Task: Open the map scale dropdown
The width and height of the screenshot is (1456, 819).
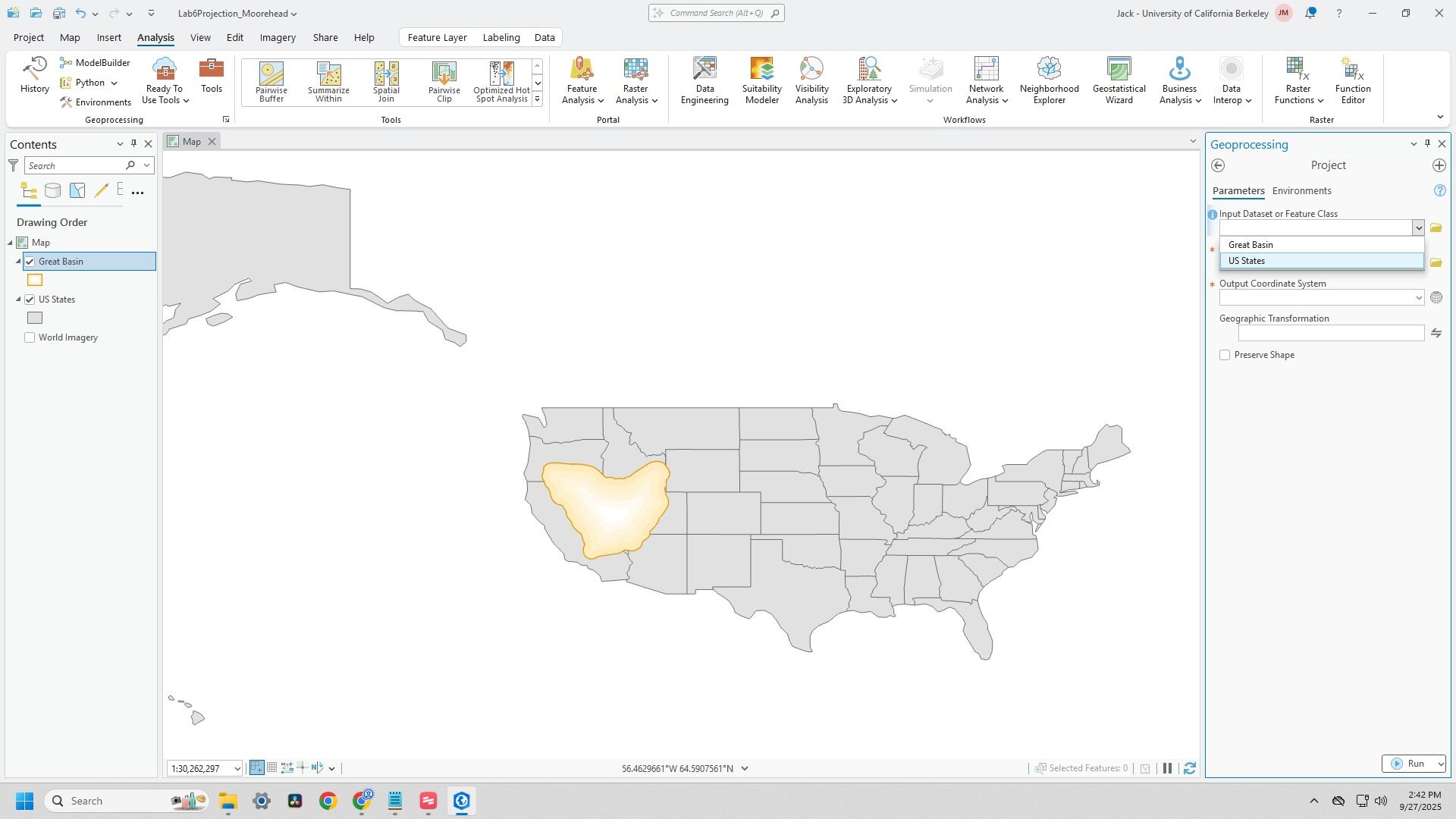Action: [237, 769]
